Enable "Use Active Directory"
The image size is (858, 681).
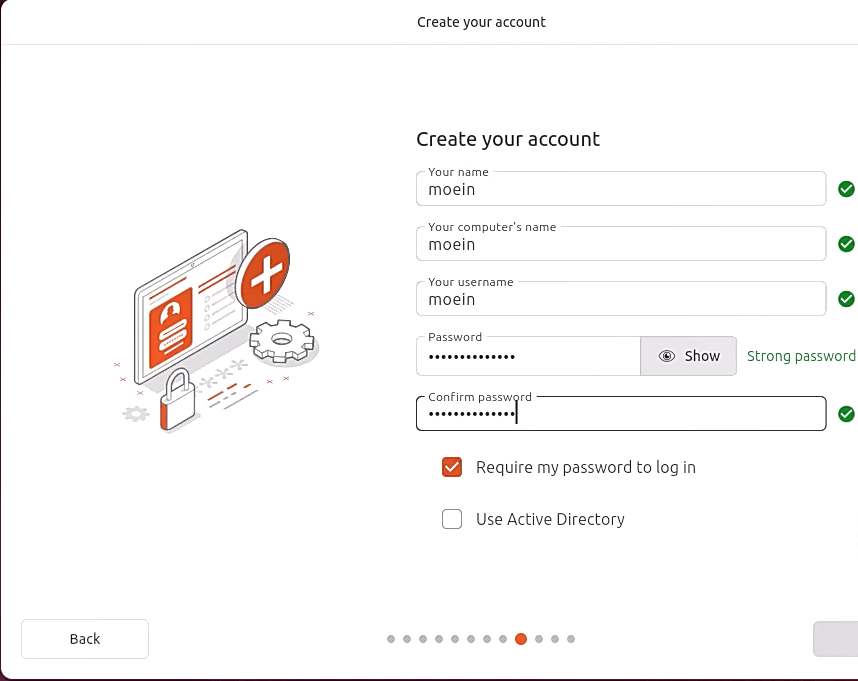452,519
